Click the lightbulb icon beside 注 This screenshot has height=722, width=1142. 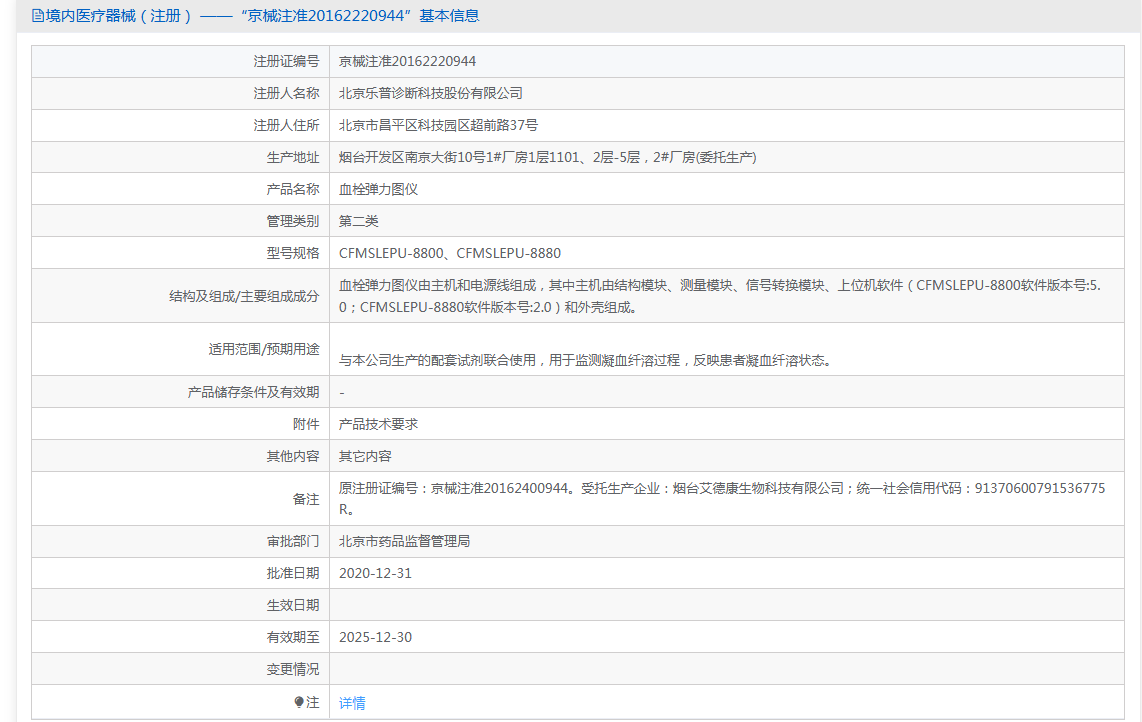click(299, 702)
